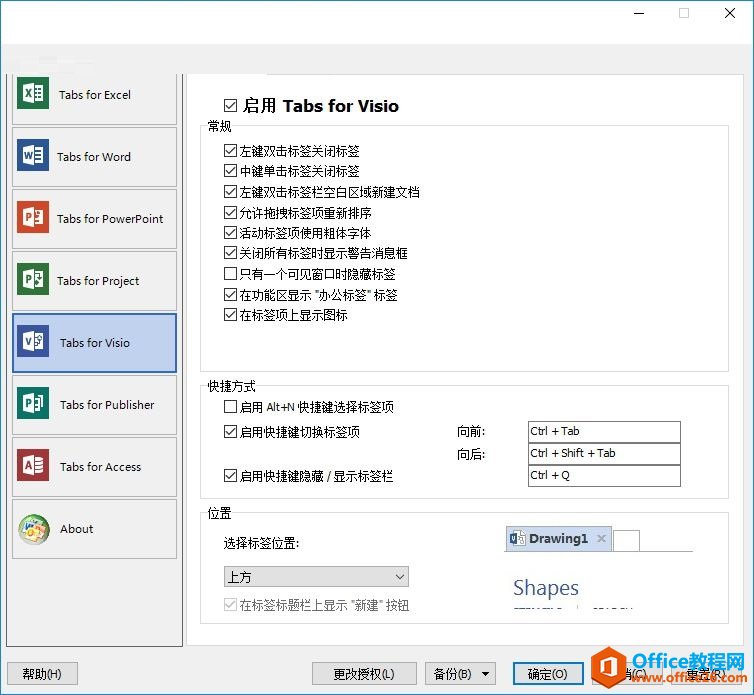Toggle 启用 Tabs for Visio checkbox
The height and width of the screenshot is (695, 754).
pos(230,105)
